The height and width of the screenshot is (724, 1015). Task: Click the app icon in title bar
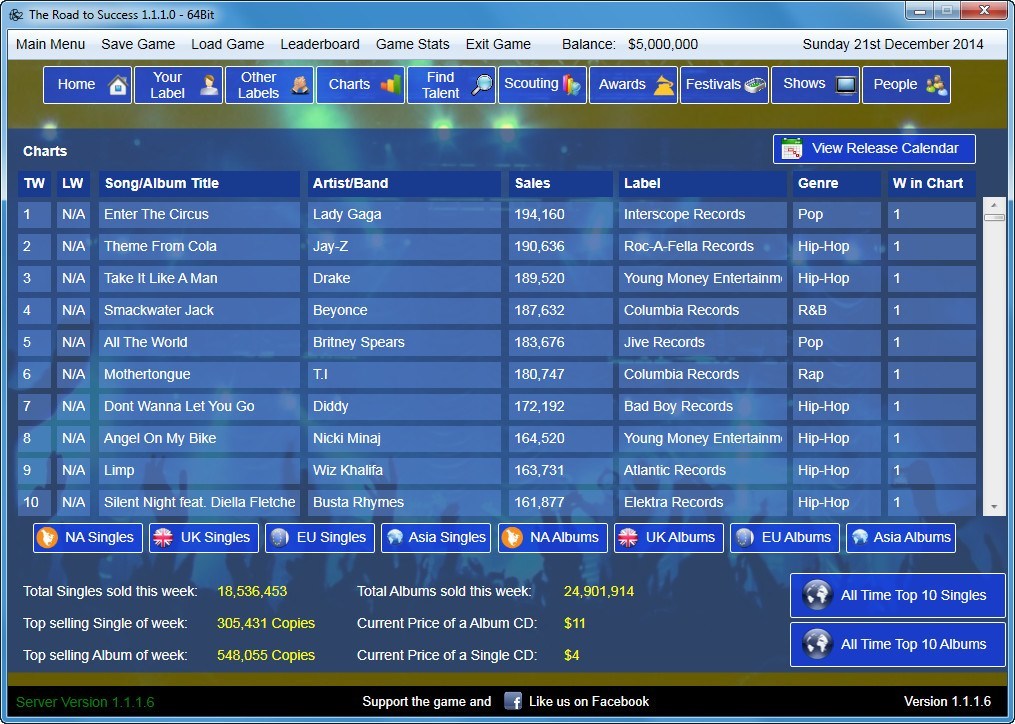click(16, 14)
